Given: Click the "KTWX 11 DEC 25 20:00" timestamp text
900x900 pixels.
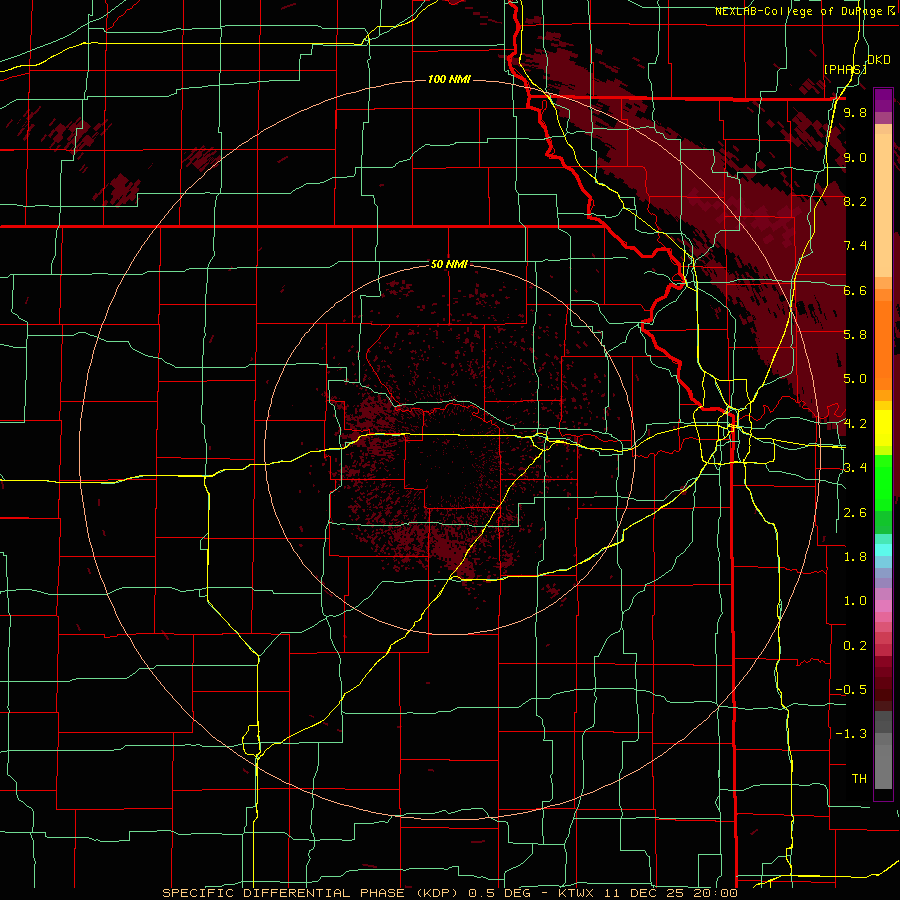Looking at the screenshot, I should (648, 893).
